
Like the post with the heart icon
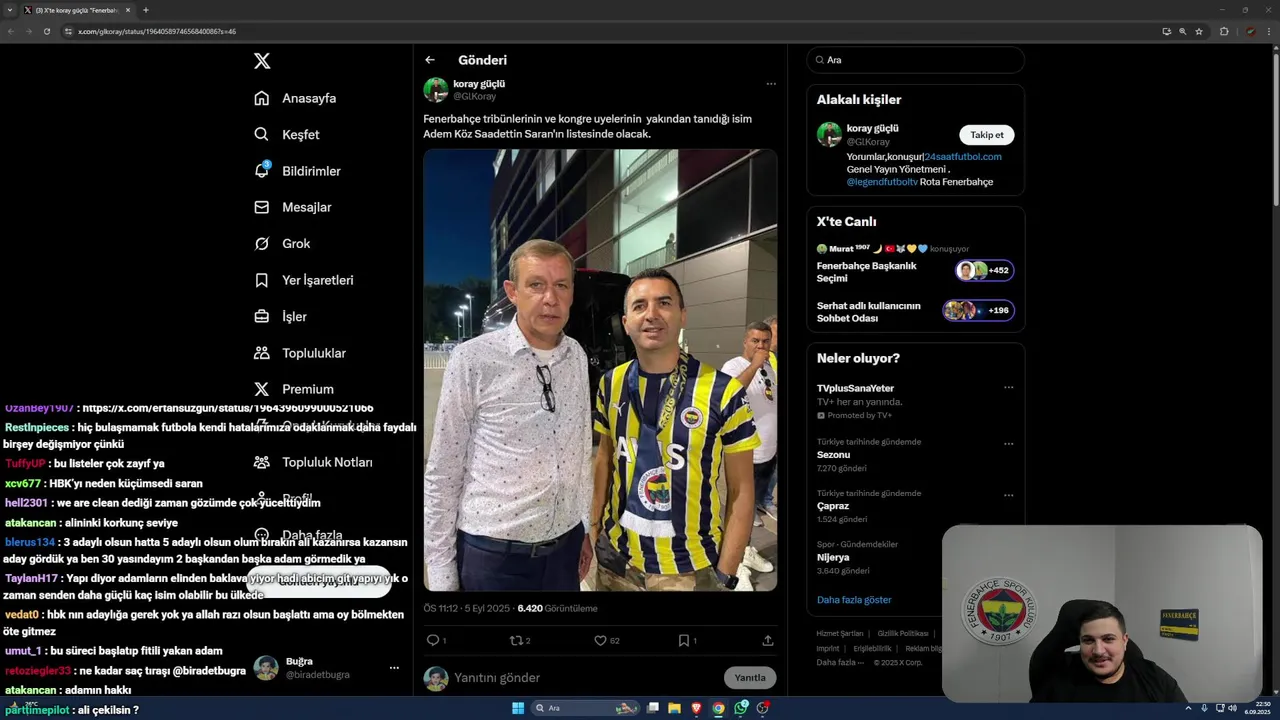(600, 640)
